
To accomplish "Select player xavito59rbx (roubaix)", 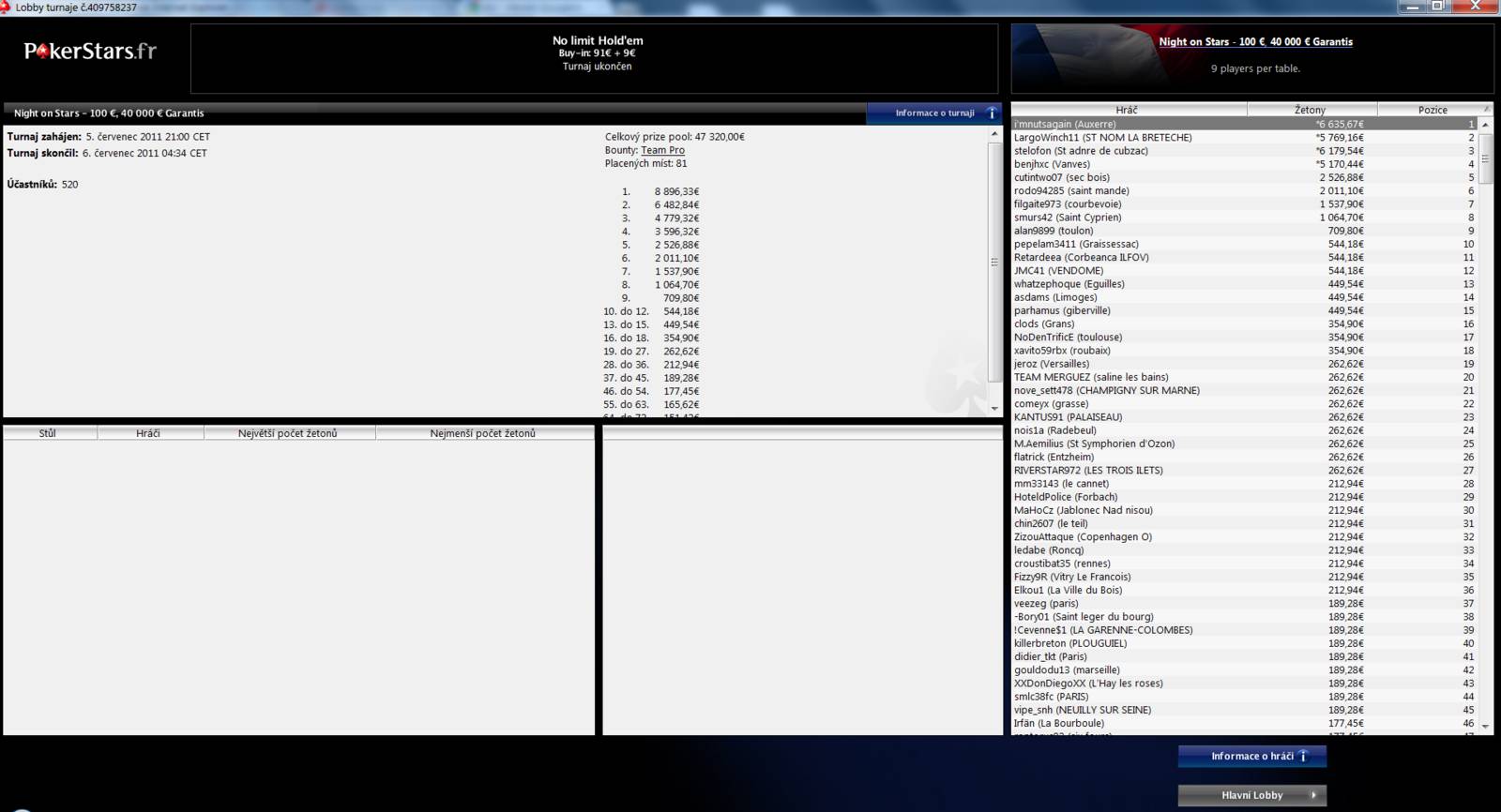I will [x=1245, y=350].
